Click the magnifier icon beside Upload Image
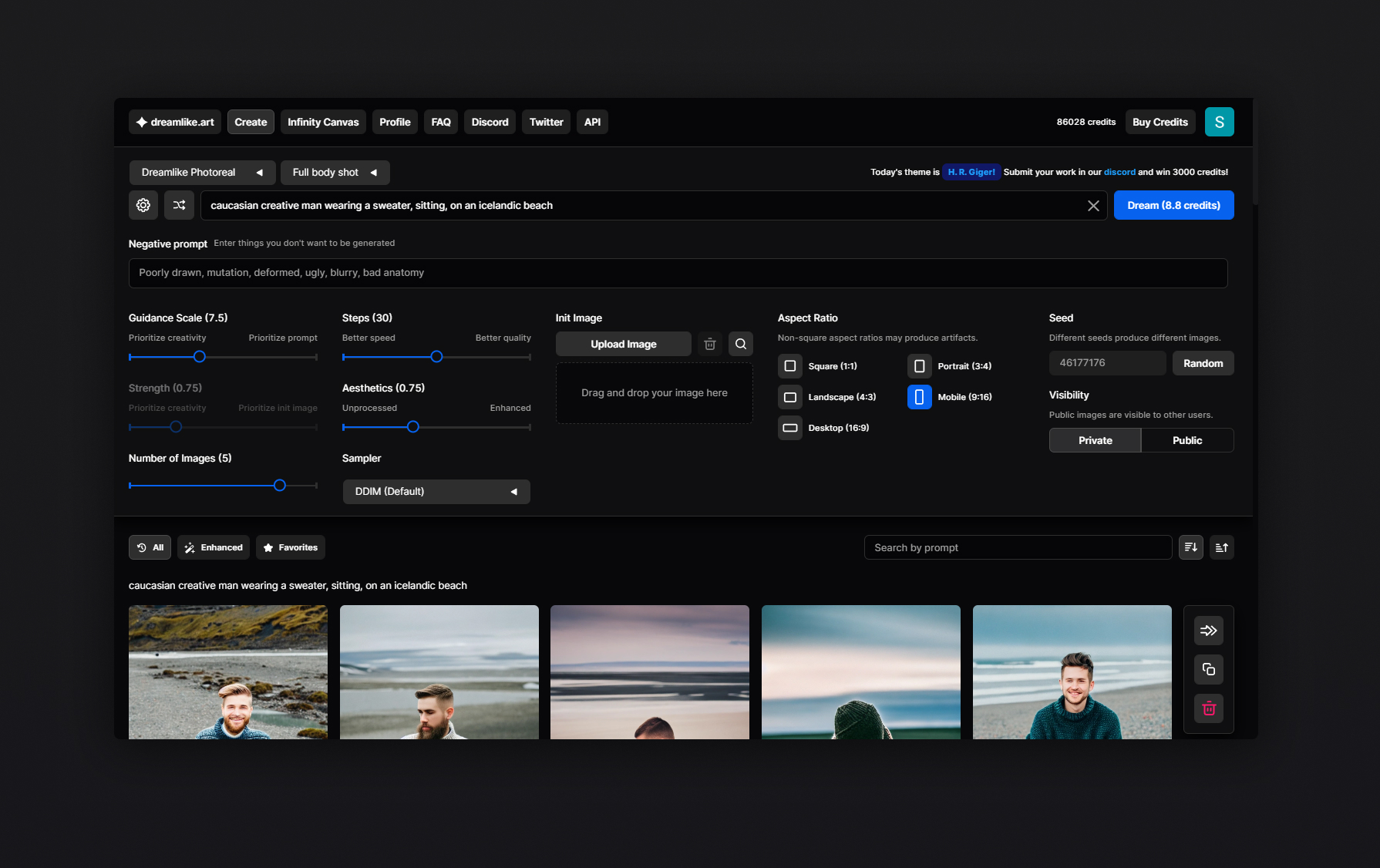The height and width of the screenshot is (868, 1380). pos(741,344)
